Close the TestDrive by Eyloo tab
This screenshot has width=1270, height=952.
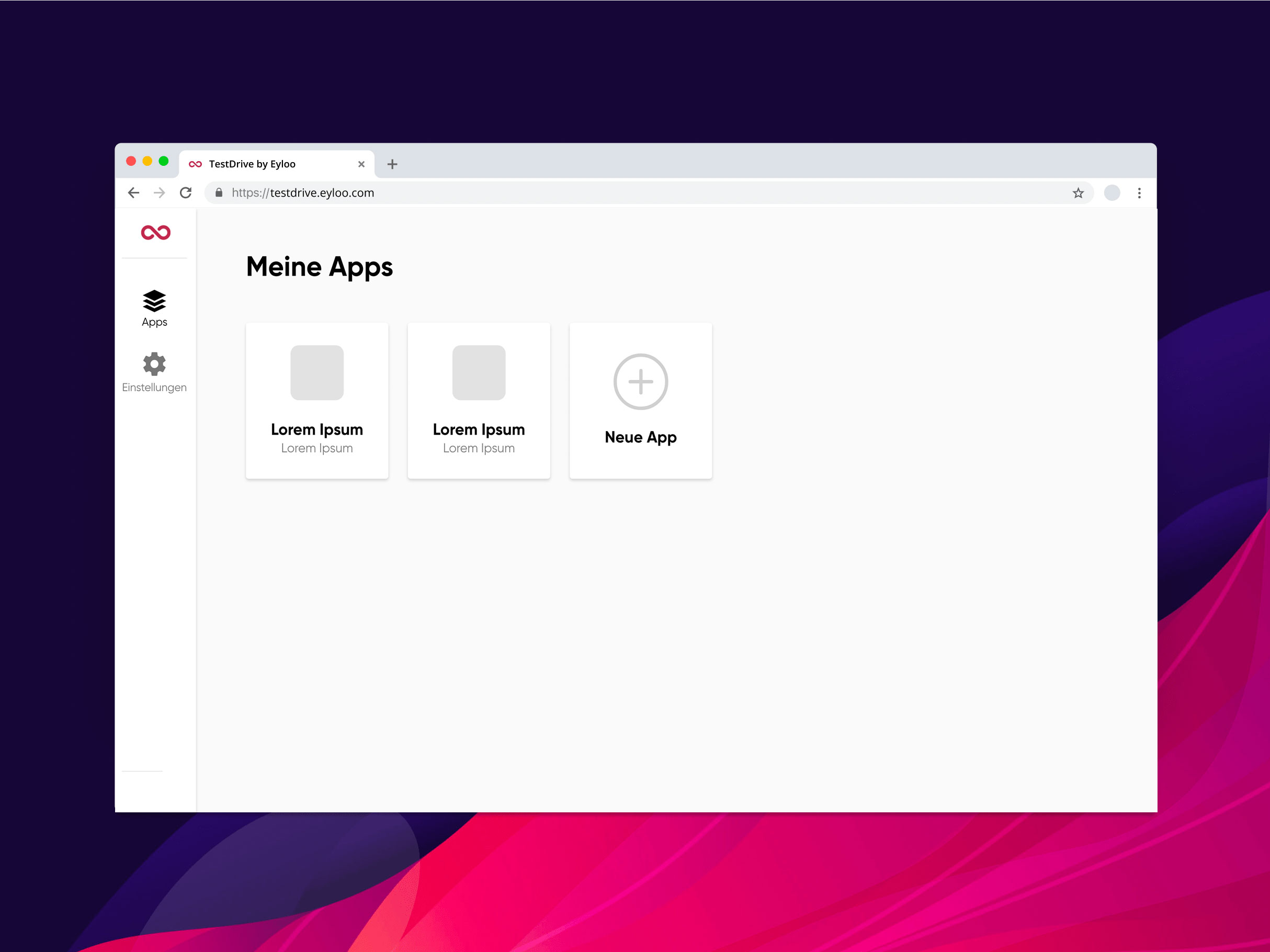361,164
